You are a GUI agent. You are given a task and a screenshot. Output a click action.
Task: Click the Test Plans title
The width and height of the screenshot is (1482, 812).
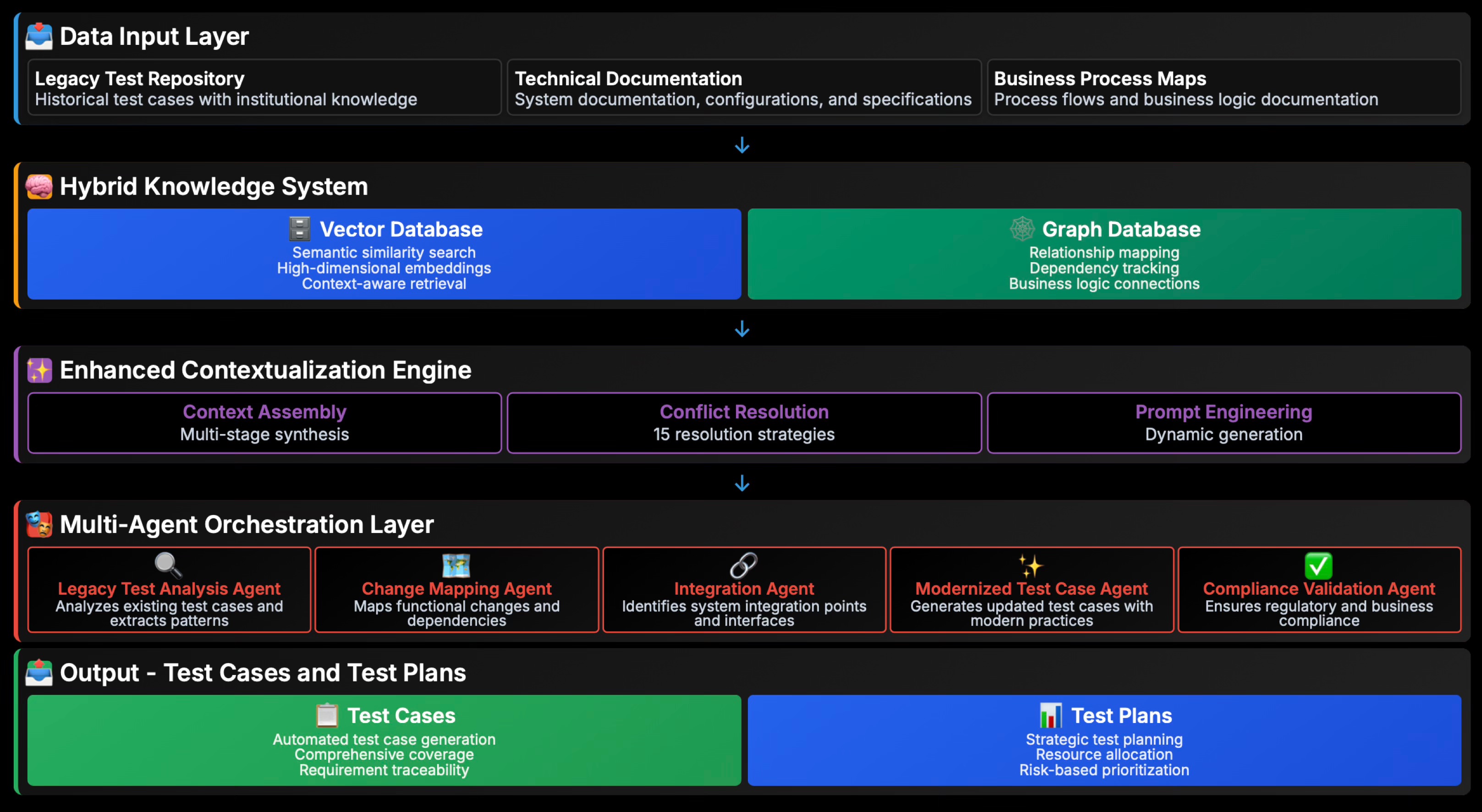pyautogui.click(x=1121, y=715)
